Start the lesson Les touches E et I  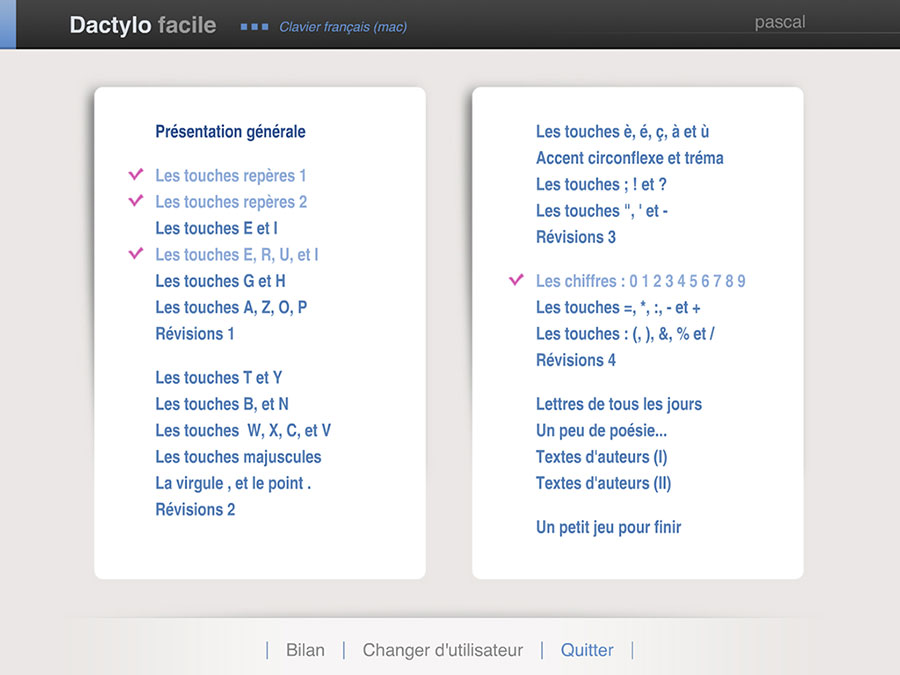[x=216, y=228]
